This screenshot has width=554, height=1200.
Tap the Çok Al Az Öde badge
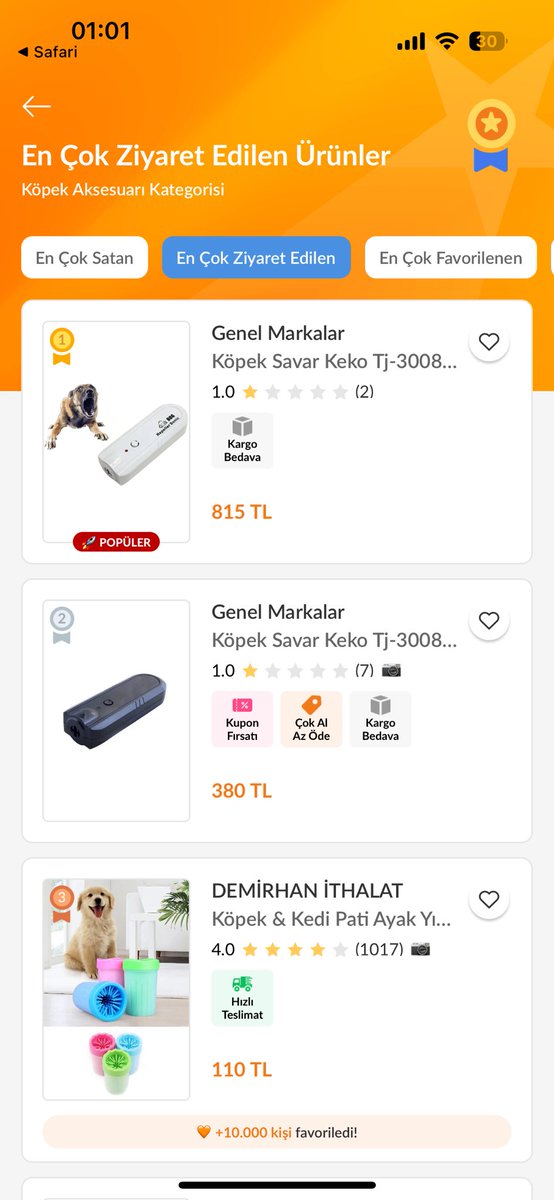pyautogui.click(x=311, y=719)
